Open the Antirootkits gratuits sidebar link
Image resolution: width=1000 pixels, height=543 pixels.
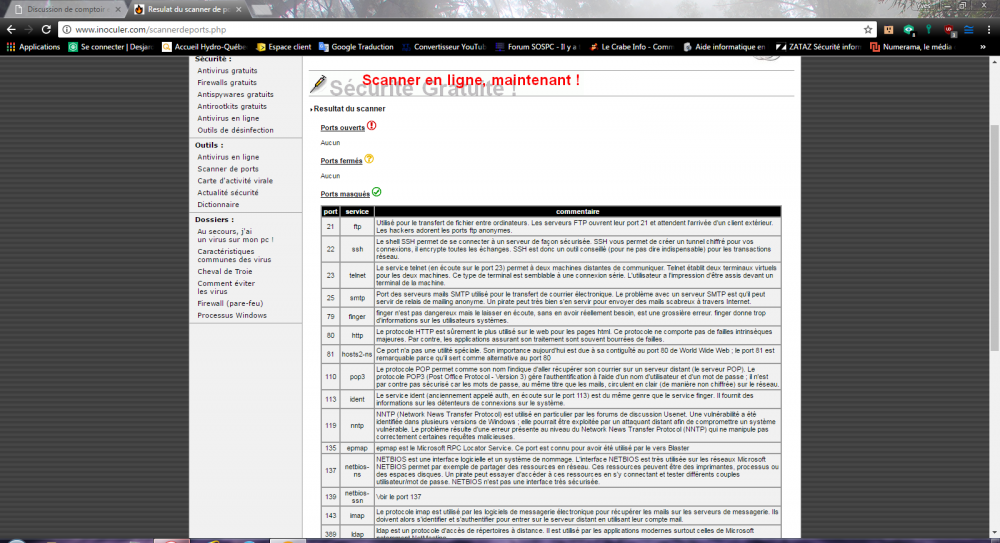click(x=232, y=107)
